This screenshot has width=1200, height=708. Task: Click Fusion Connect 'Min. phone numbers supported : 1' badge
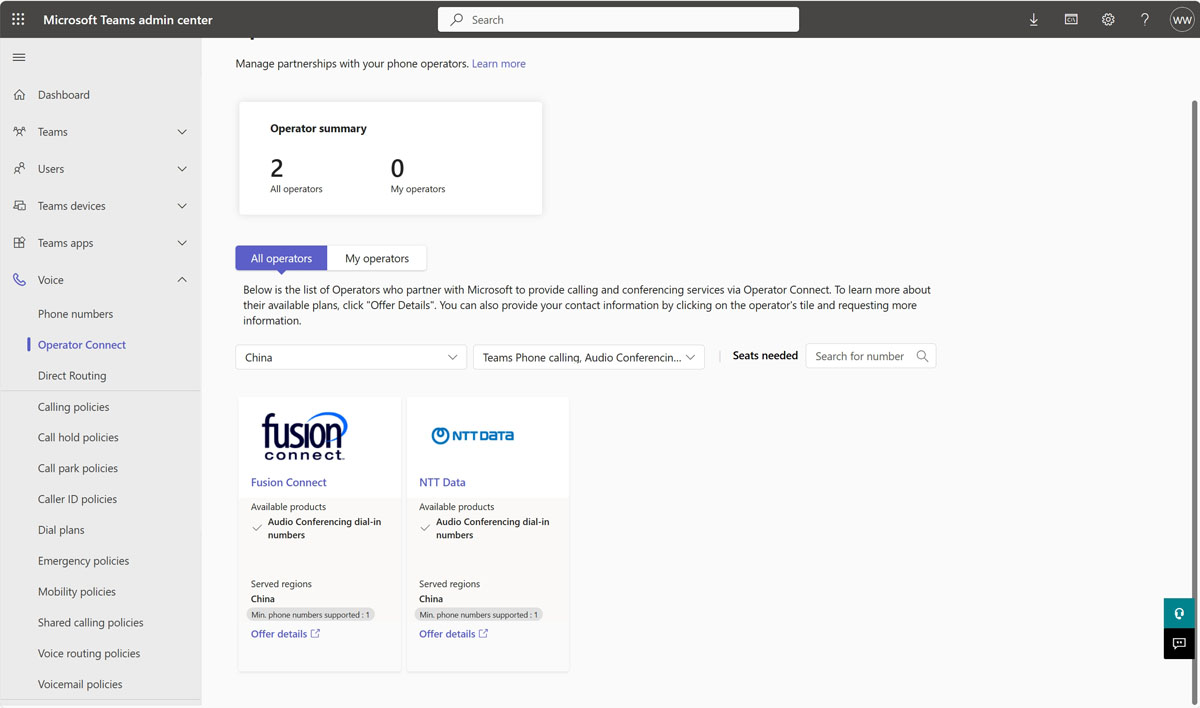pyautogui.click(x=311, y=615)
